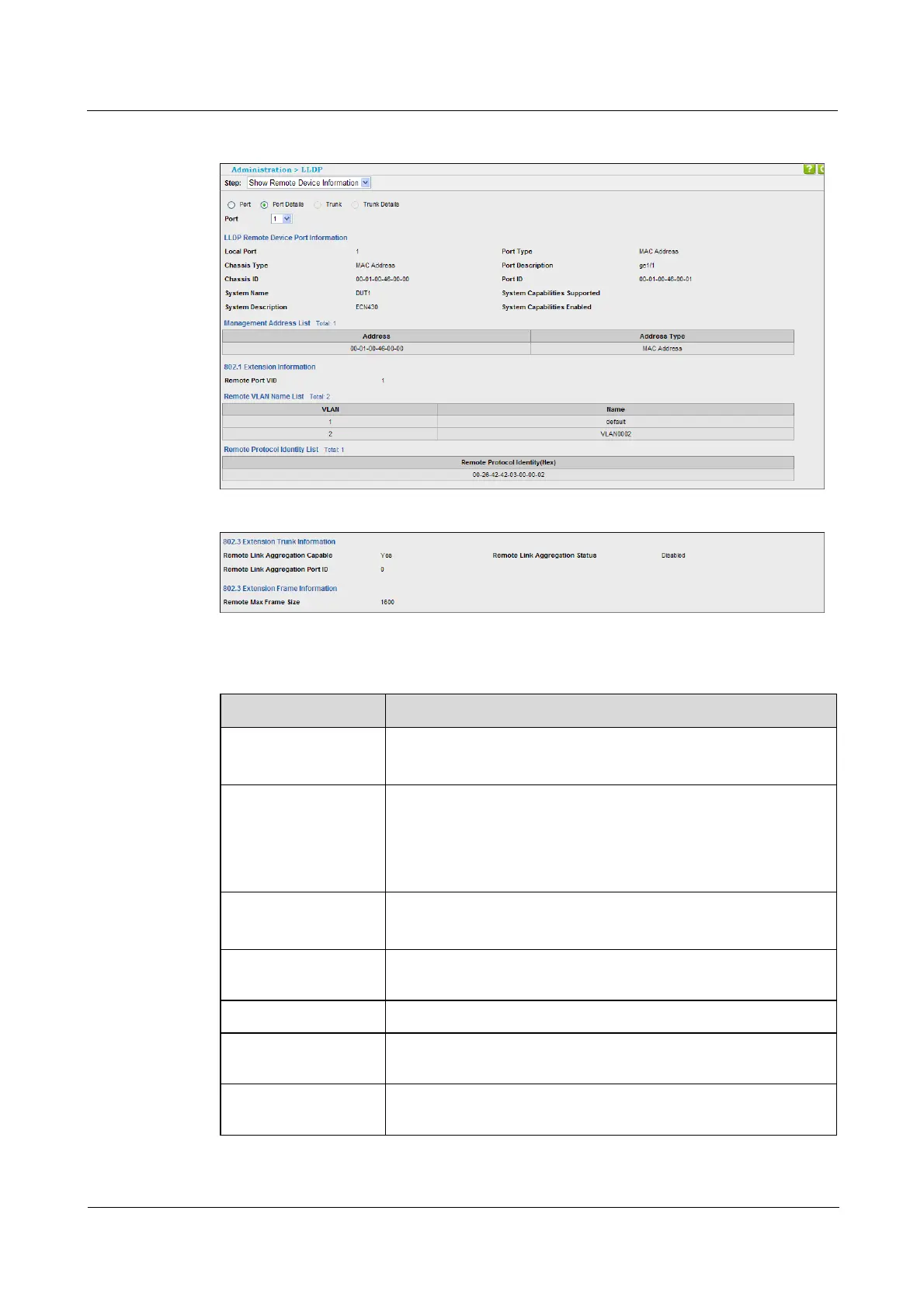
Task: Click the 802.1 Extension Information heading
Action: [x=269, y=367]
